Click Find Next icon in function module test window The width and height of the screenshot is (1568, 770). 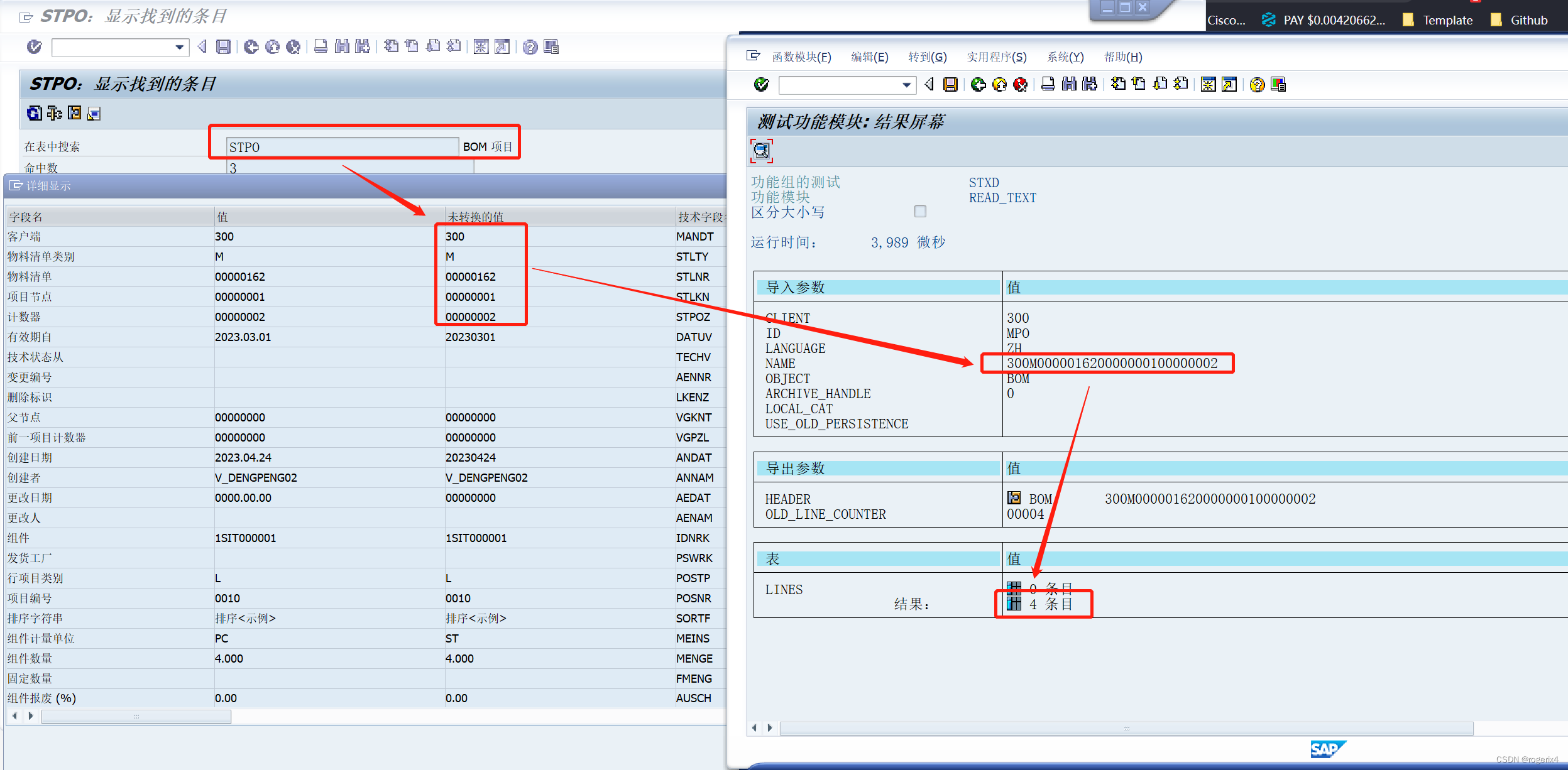pos(1090,84)
